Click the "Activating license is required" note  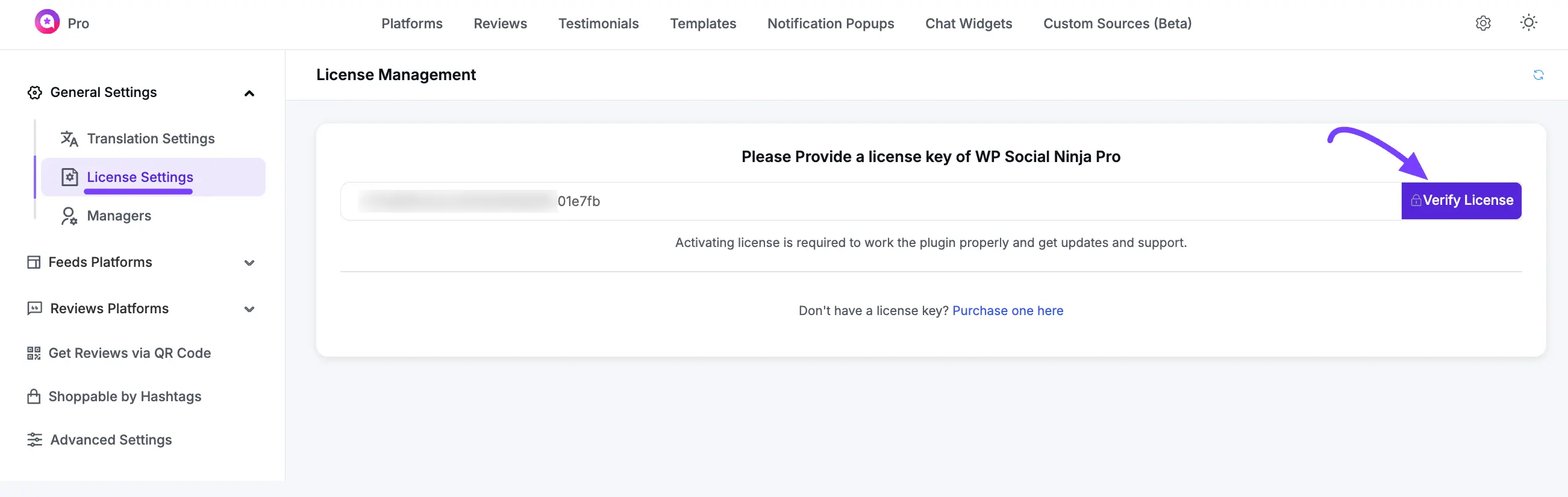pos(930,243)
